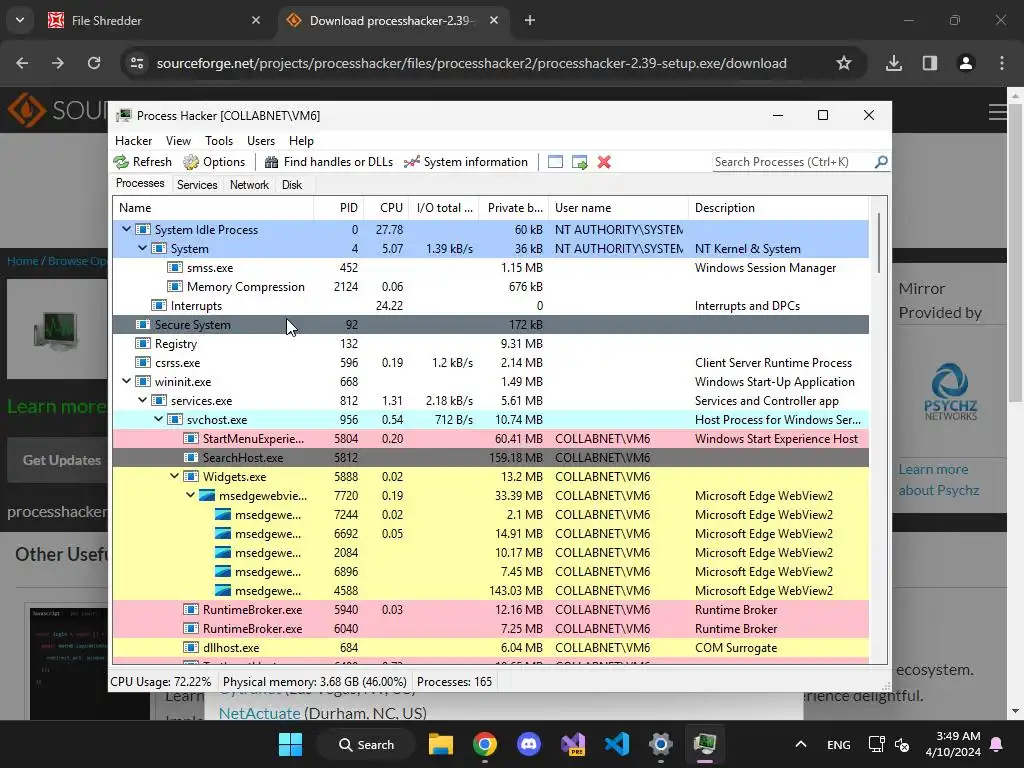Select the dllhost.exe process row
The width and height of the screenshot is (1024, 768).
(490, 647)
